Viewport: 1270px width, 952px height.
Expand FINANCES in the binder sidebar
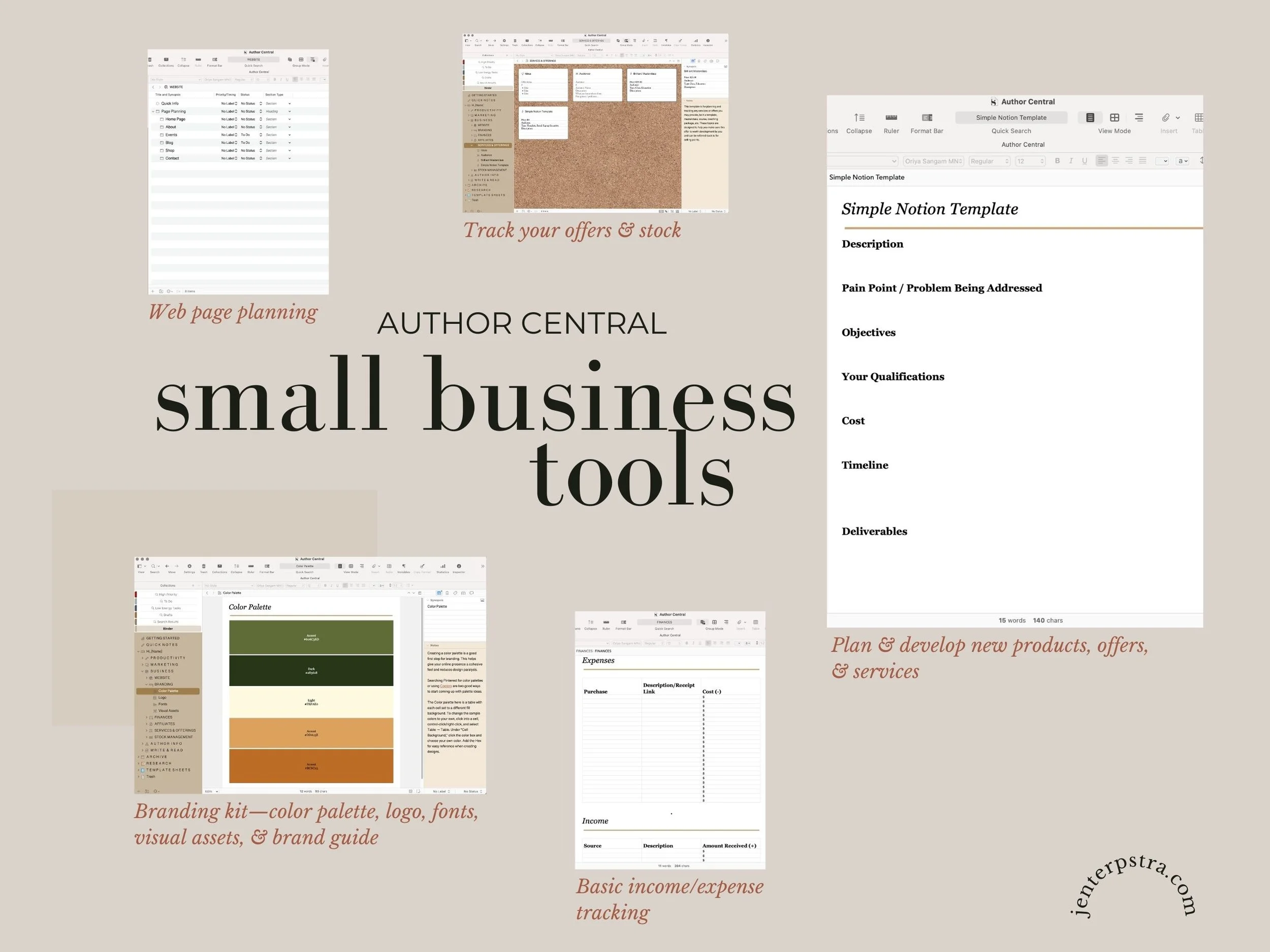(147, 717)
